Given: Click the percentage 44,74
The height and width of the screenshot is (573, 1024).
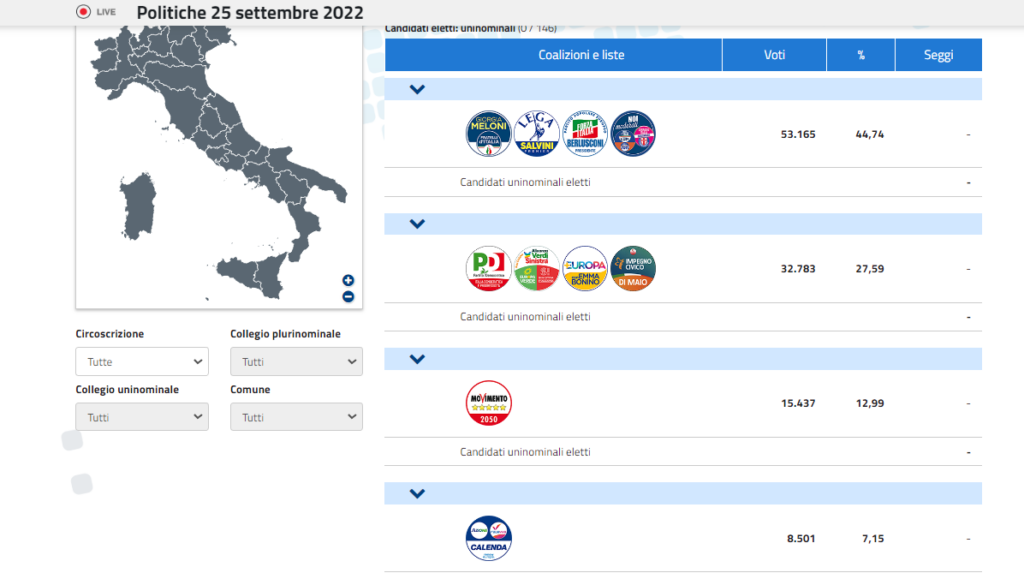Looking at the screenshot, I should coord(870,134).
